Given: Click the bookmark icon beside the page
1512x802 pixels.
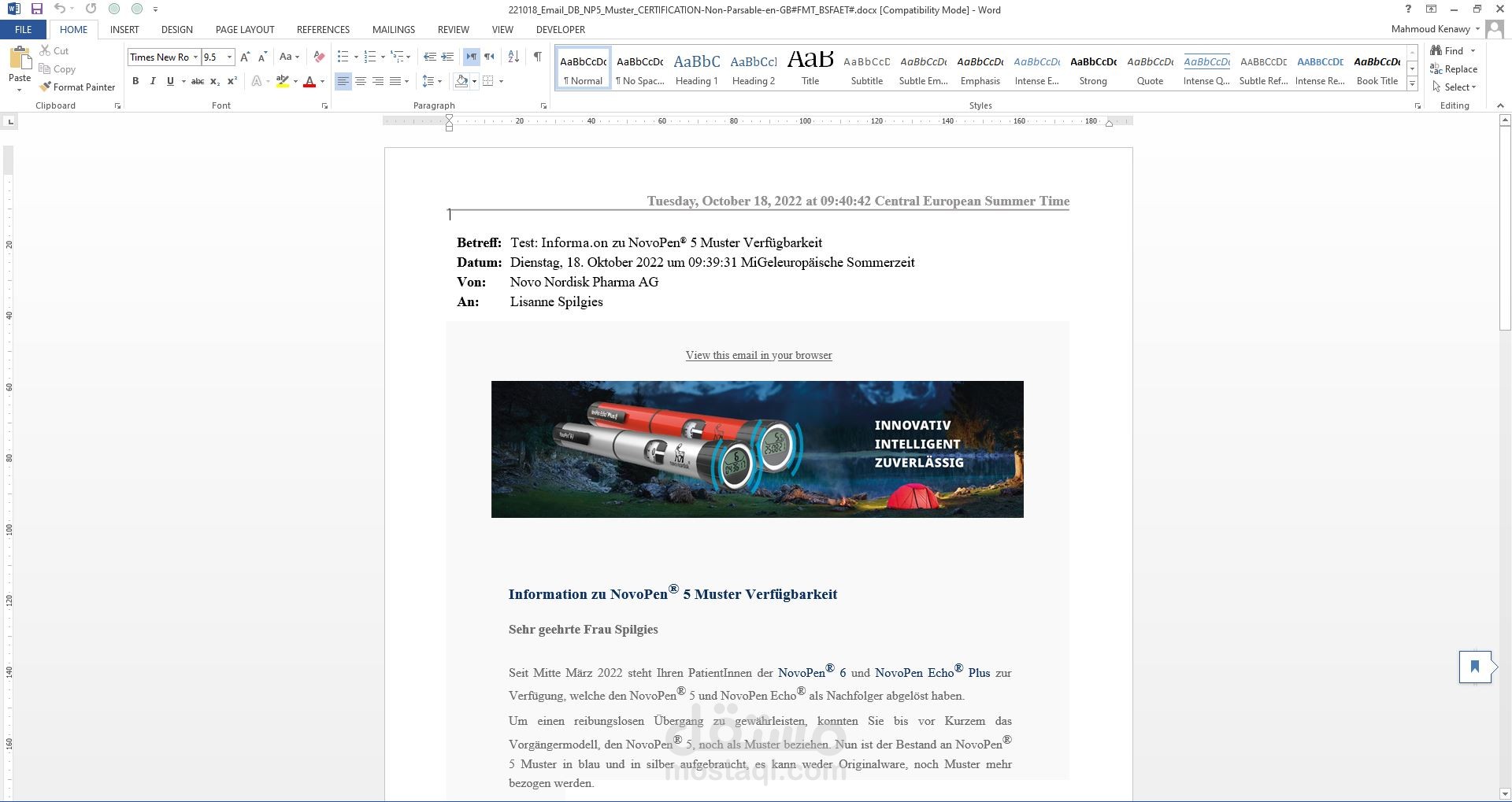Looking at the screenshot, I should (1475, 667).
